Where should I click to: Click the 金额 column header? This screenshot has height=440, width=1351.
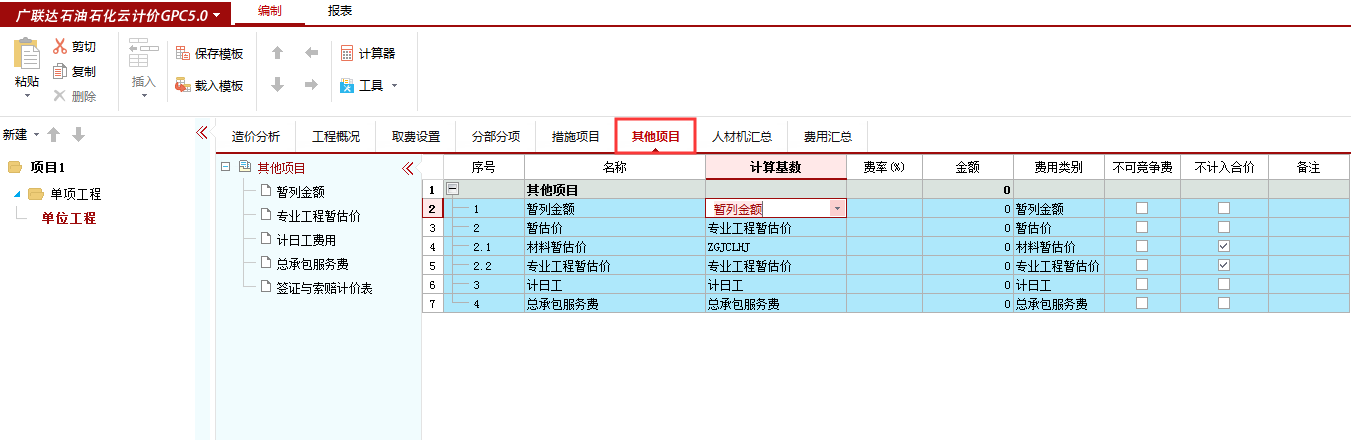(967, 167)
